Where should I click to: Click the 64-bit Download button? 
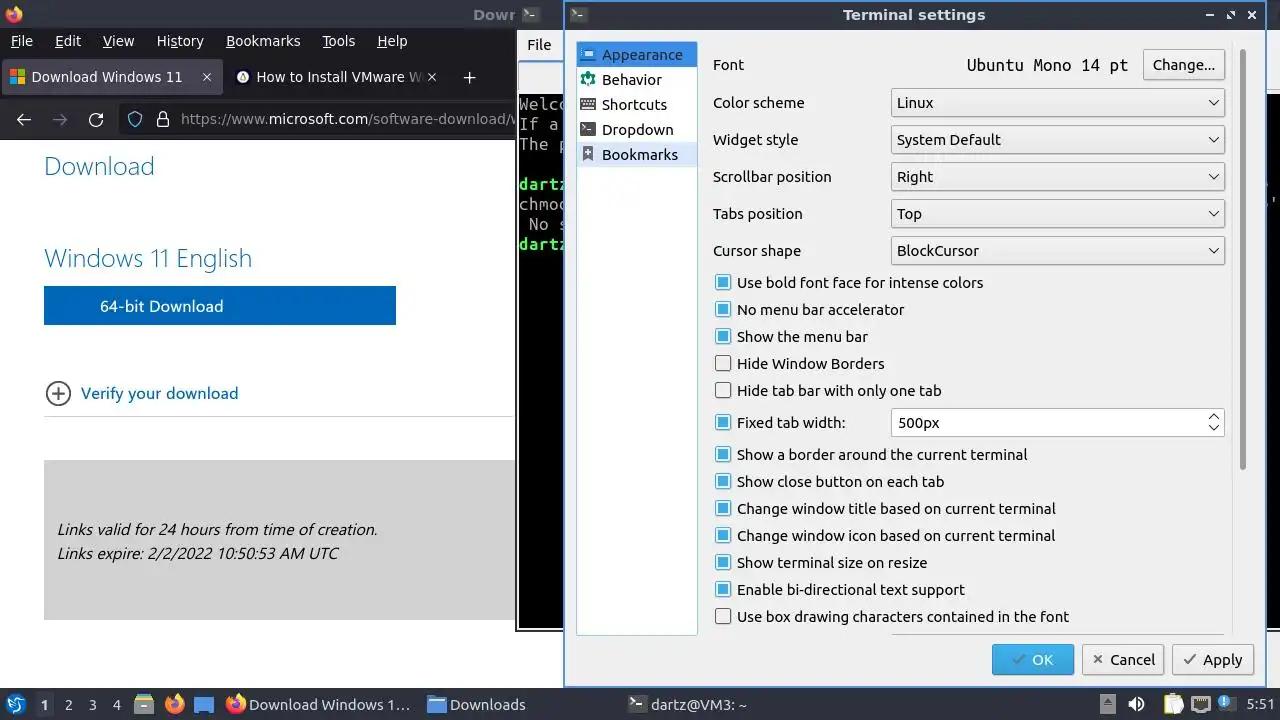tap(220, 306)
